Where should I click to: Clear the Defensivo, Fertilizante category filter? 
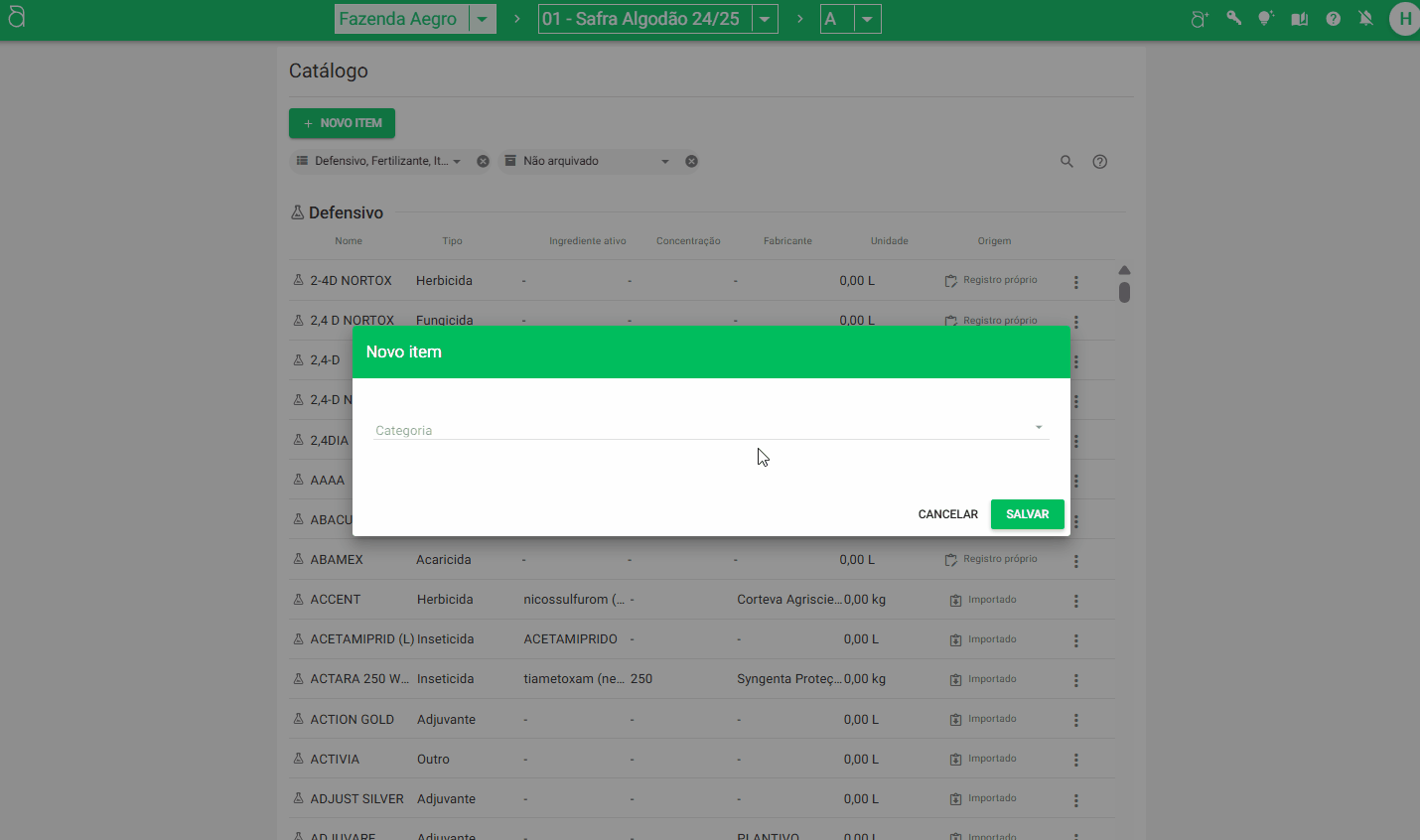(x=483, y=161)
